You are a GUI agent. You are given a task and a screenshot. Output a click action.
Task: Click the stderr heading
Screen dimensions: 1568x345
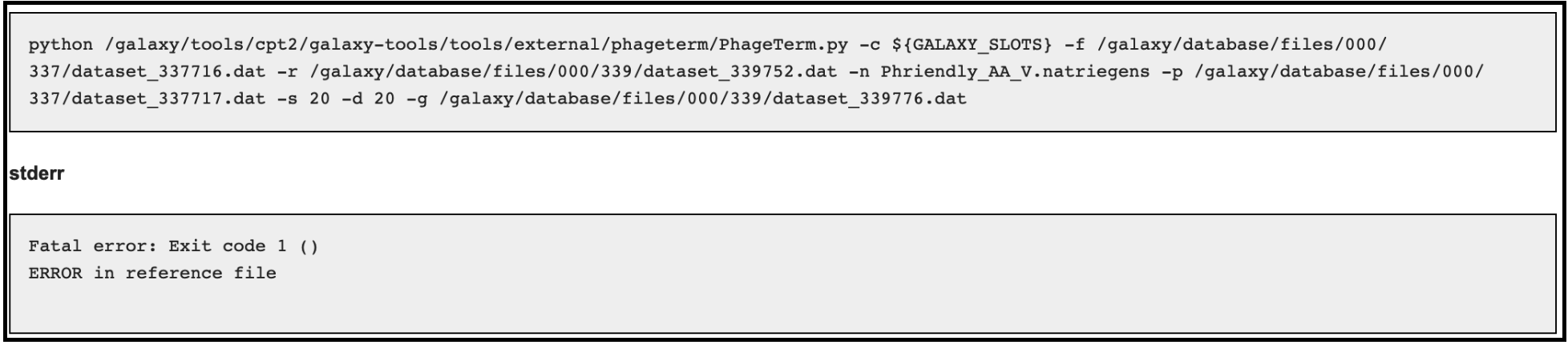[x=37, y=173]
